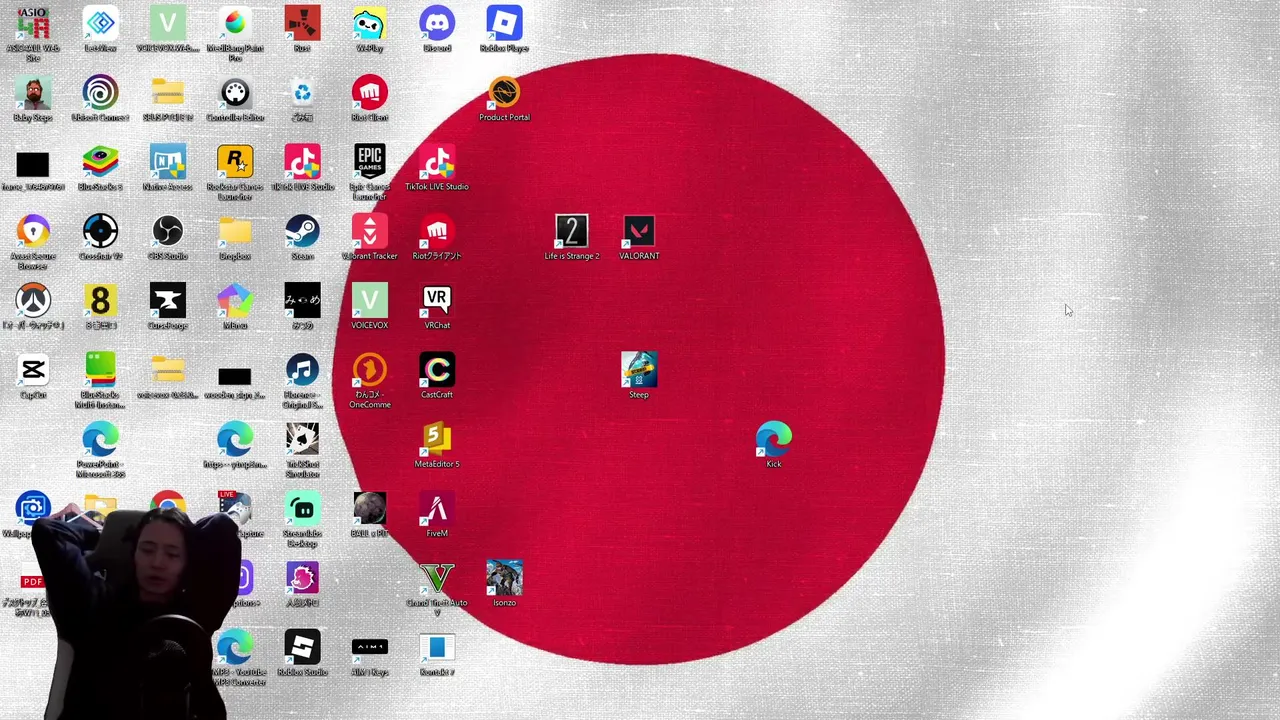
Task: Open the WePlay desktop icon
Action: click(x=370, y=24)
